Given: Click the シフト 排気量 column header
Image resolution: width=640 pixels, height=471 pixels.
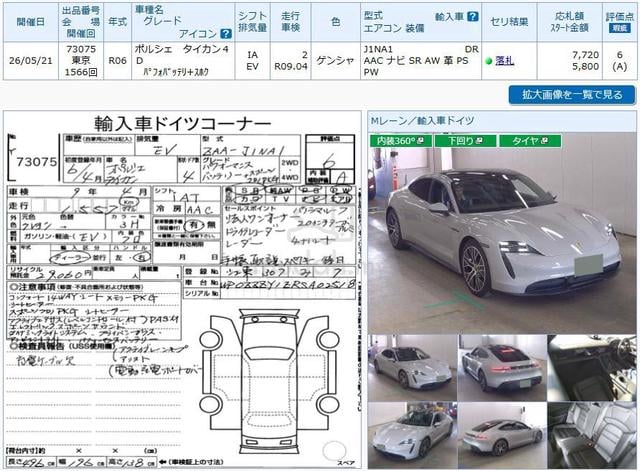Looking at the screenshot, I should [252, 22].
